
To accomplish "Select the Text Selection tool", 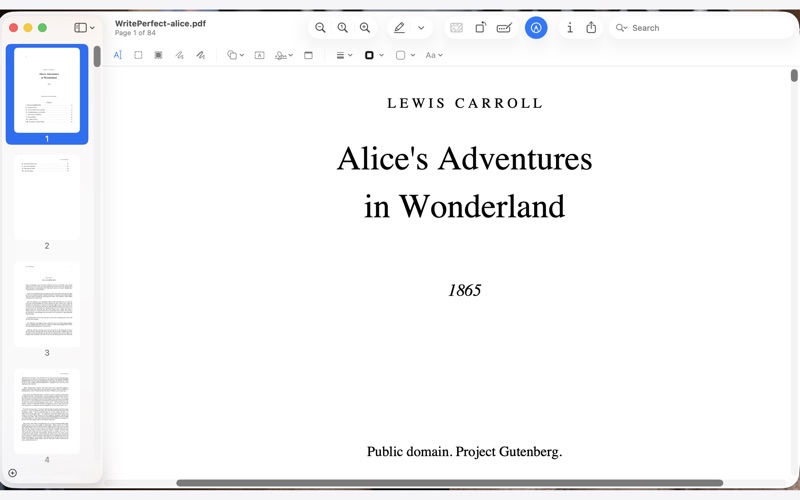I will [x=118, y=55].
